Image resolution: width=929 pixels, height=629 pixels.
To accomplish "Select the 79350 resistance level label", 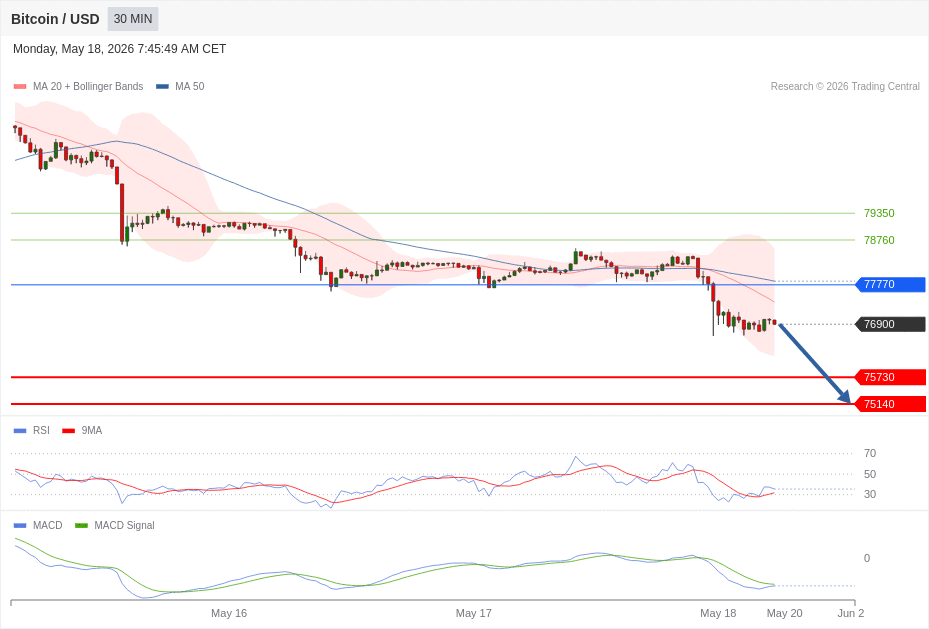I will click(x=879, y=213).
